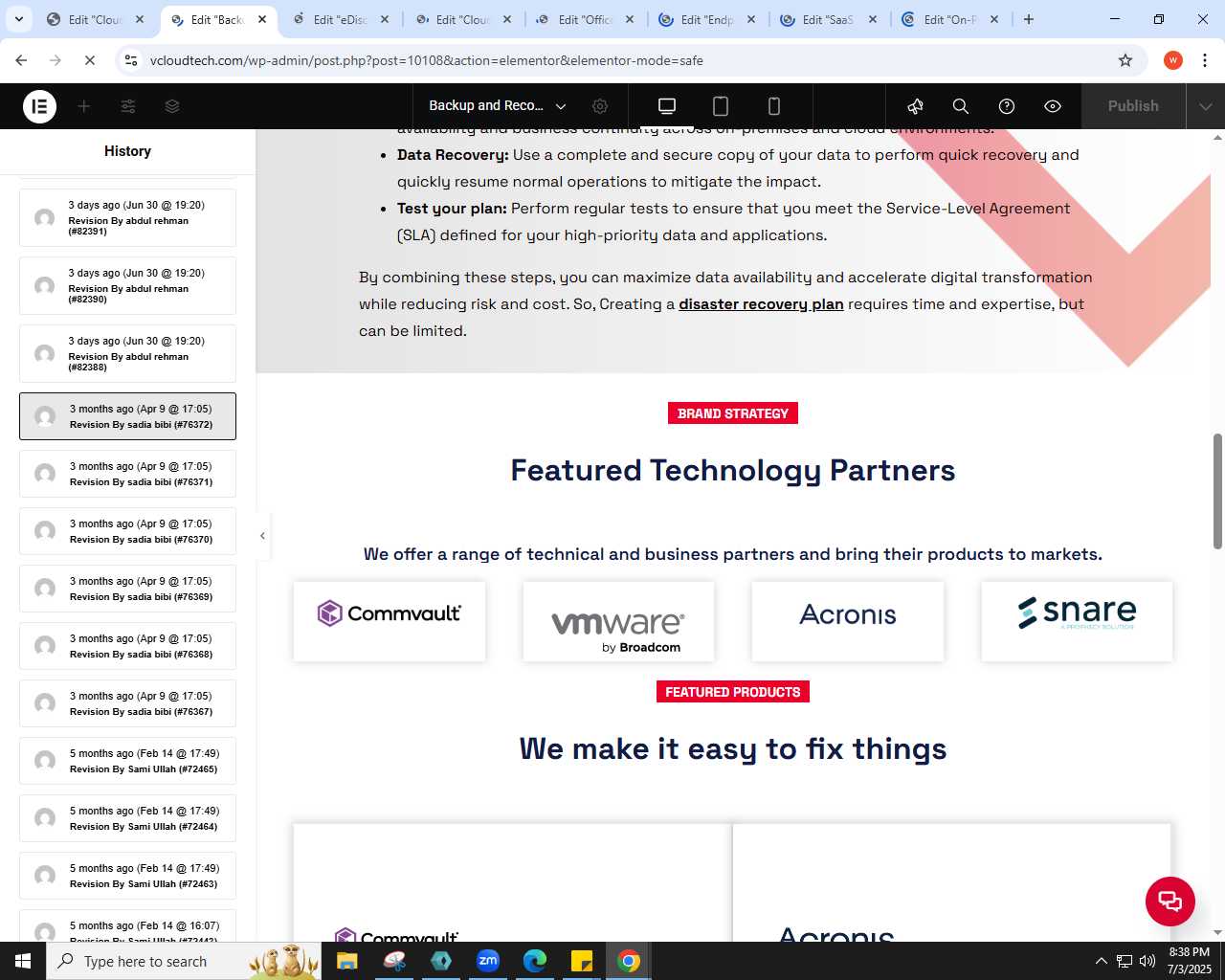1225x980 pixels.
Task: Bookmark this page with star icon
Action: (1125, 60)
